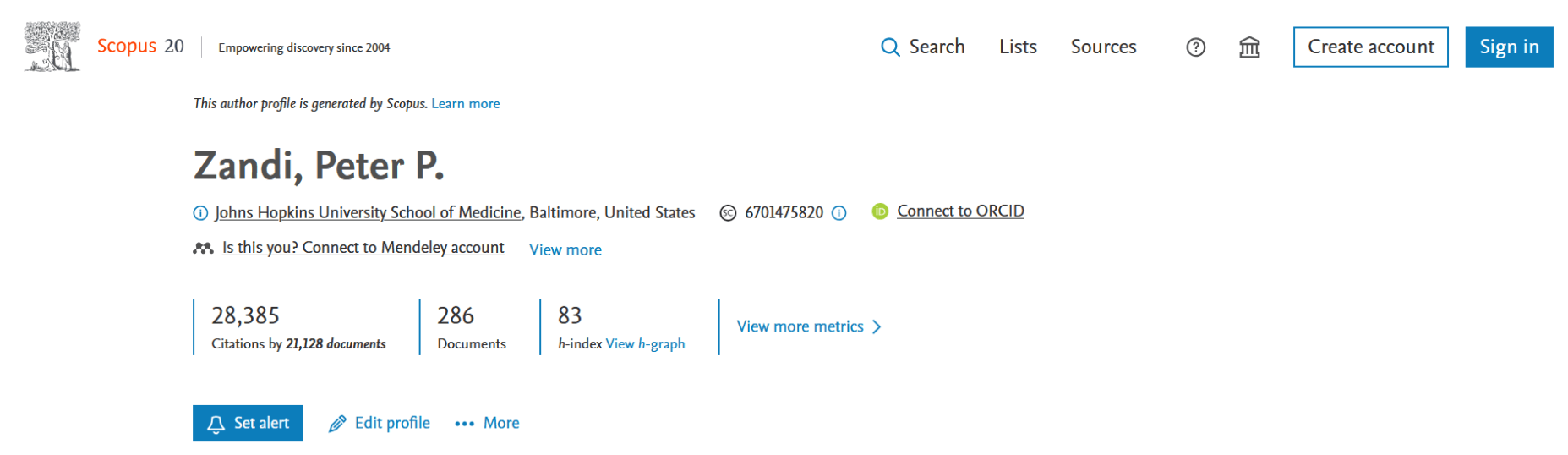Click the Scopus tree logo
This screenshot has height=455, width=1568.
pyautogui.click(x=52, y=47)
